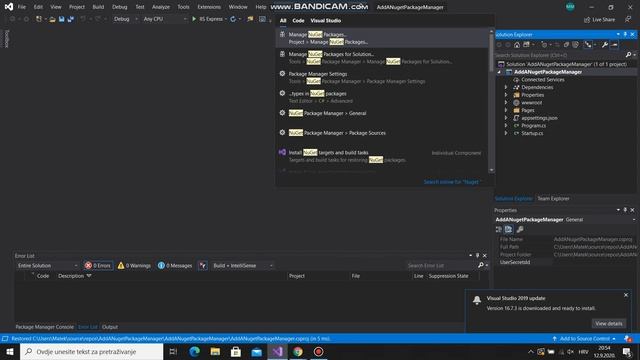Open the Toolbox side panel
This screenshot has height=360, width=640.
(x=7, y=39)
